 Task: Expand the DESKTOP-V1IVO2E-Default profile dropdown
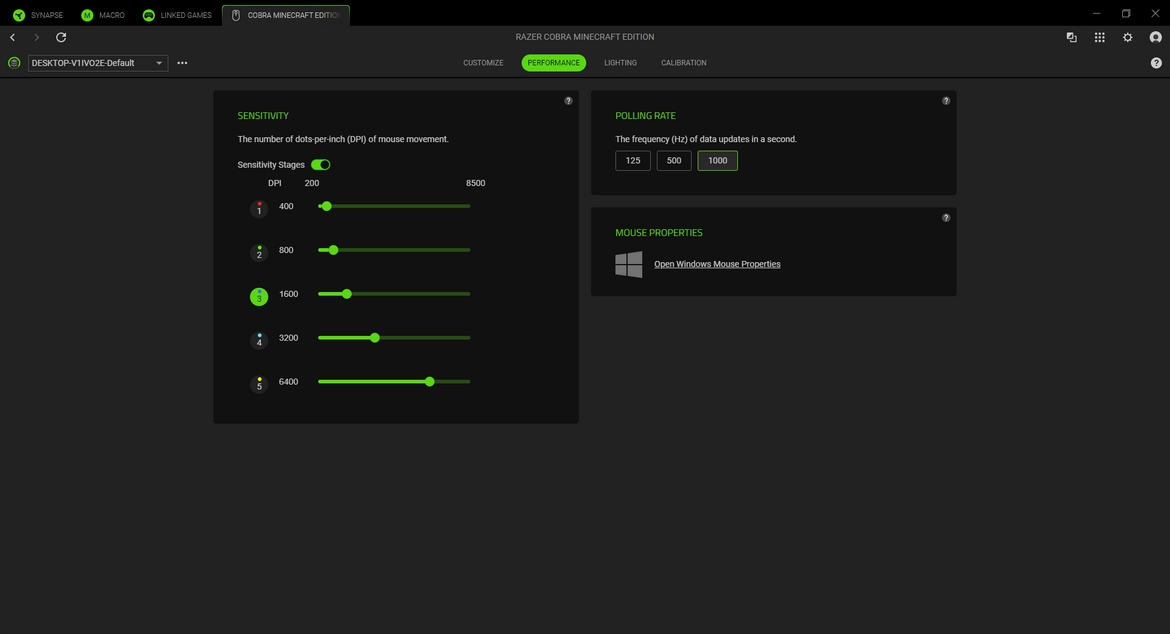(98, 63)
